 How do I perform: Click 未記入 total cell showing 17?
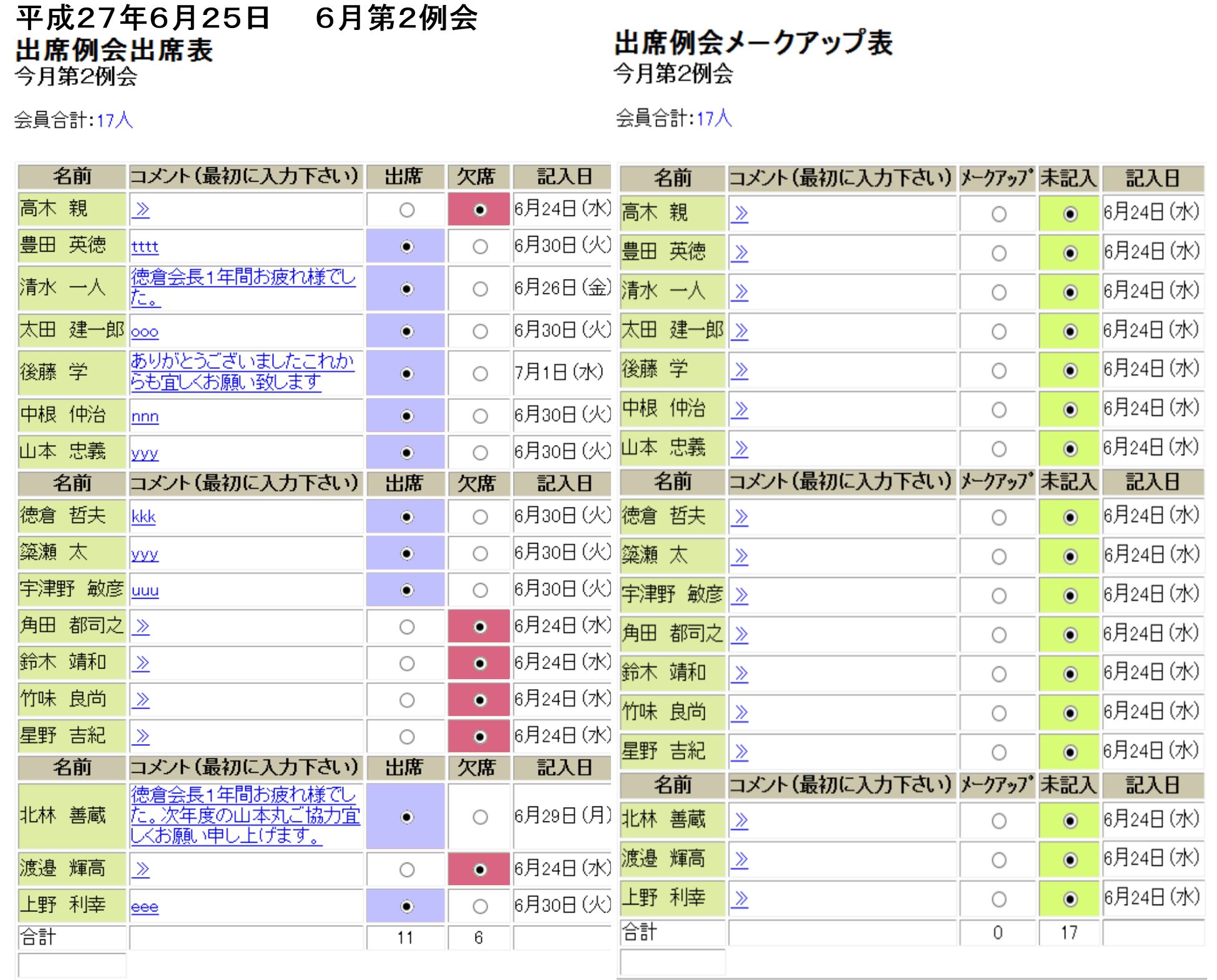[1068, 933]
